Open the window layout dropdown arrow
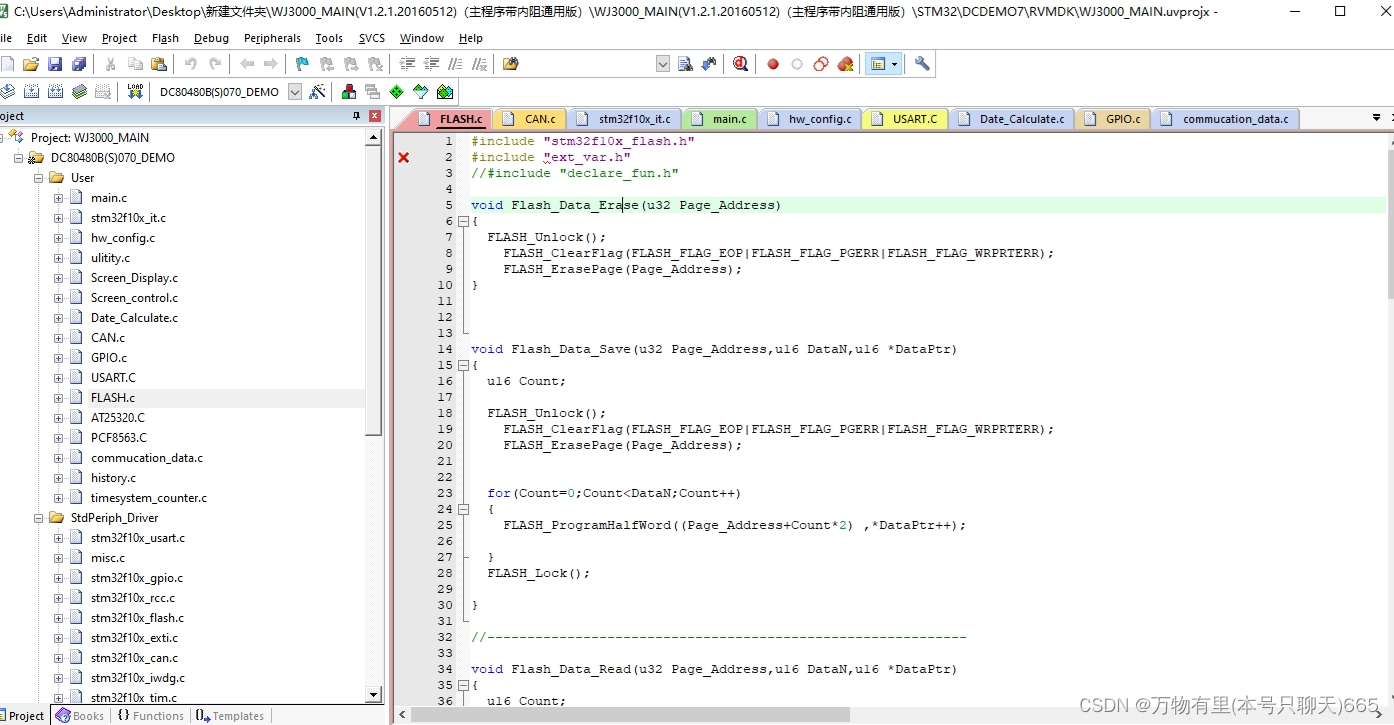Image resolution: width=1394 pixels, height=725 pixels. click(894, 64)
